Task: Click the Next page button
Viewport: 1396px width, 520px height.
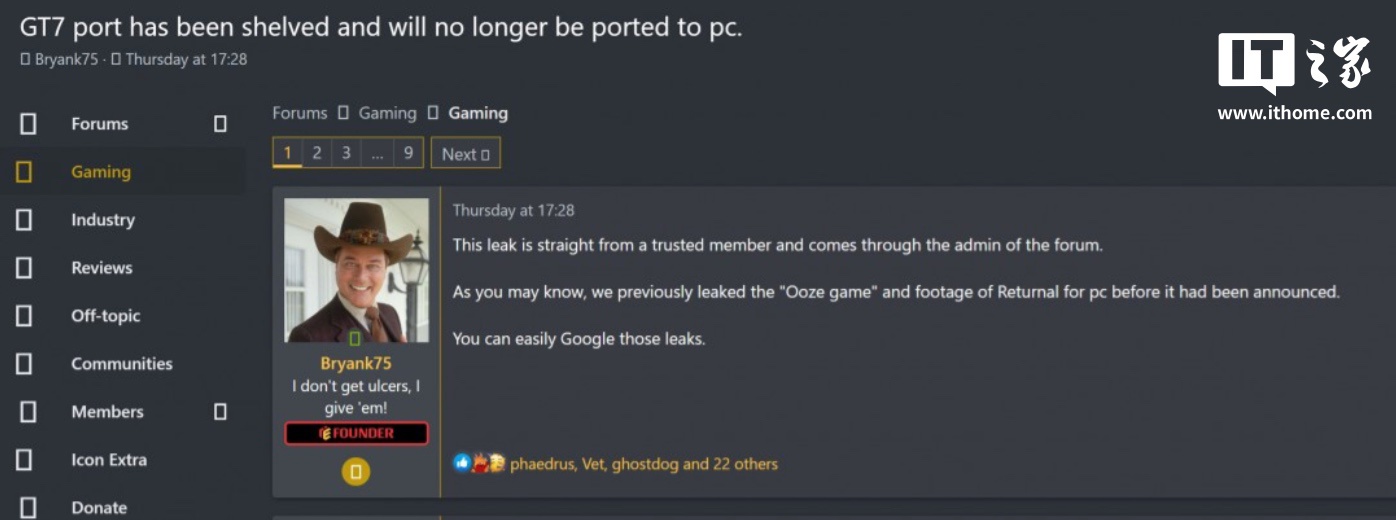Action: [x=465, y=153]
